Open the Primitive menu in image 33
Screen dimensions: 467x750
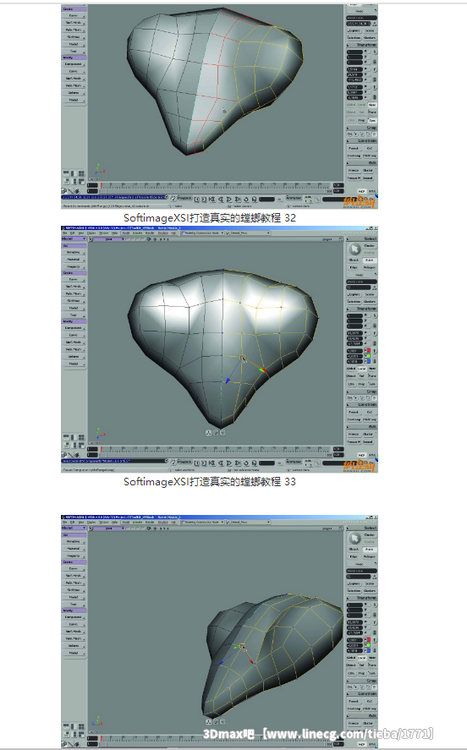[x=73, y=252]
